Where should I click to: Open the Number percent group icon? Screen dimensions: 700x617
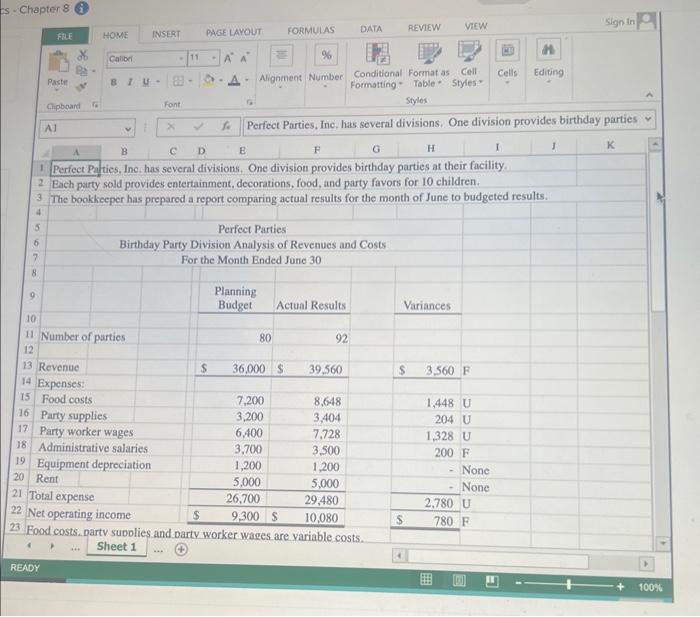coord(326,55)
